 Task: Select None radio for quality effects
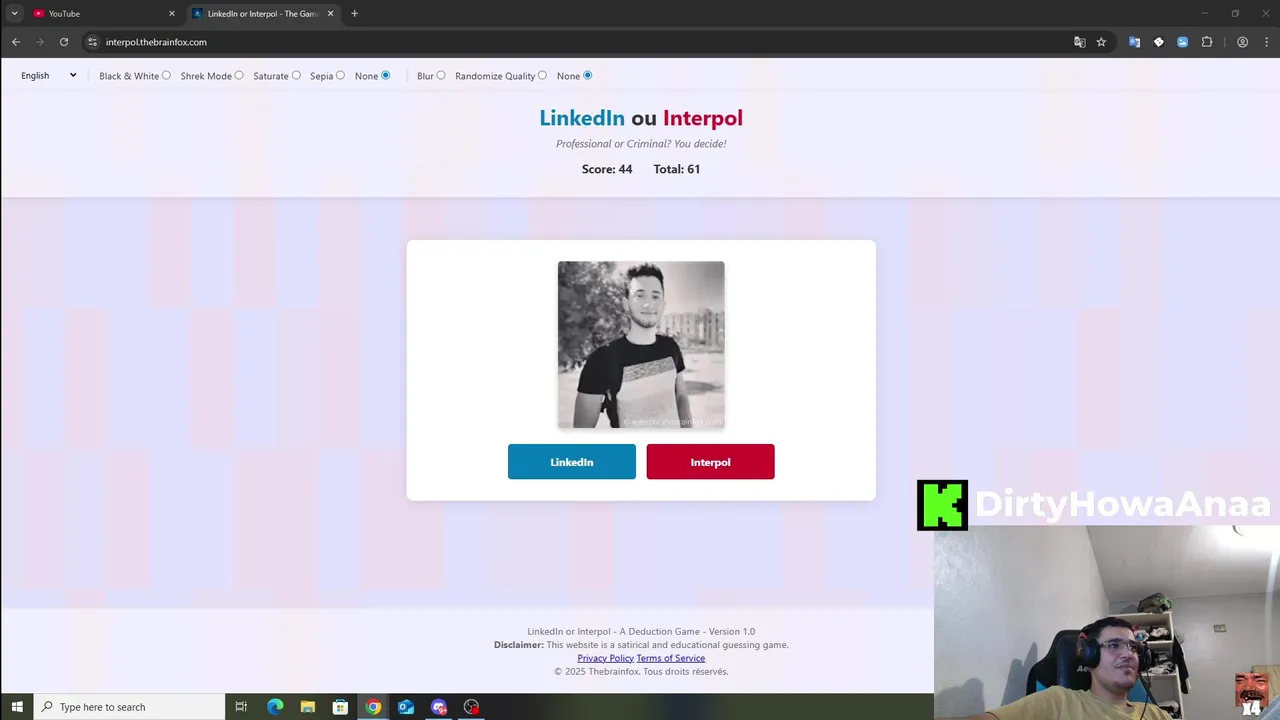587,75
